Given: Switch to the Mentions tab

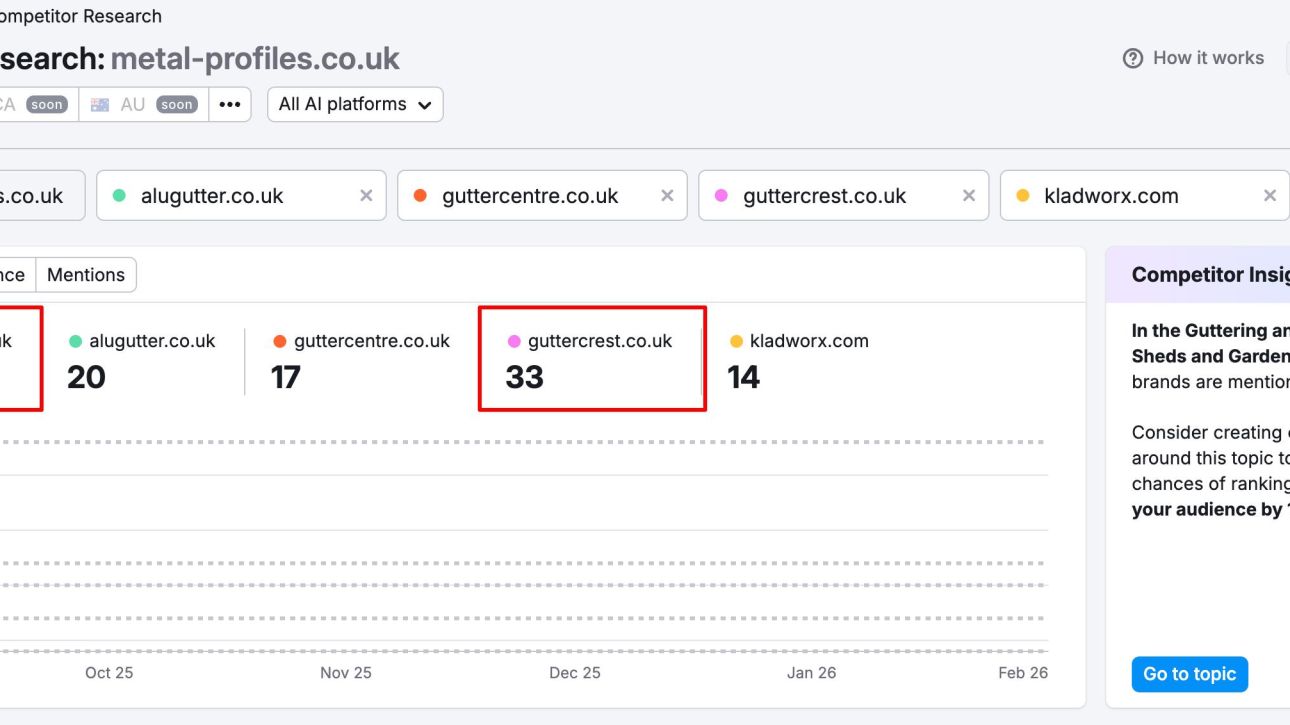Looking at the screenshot, I should 86,275.
